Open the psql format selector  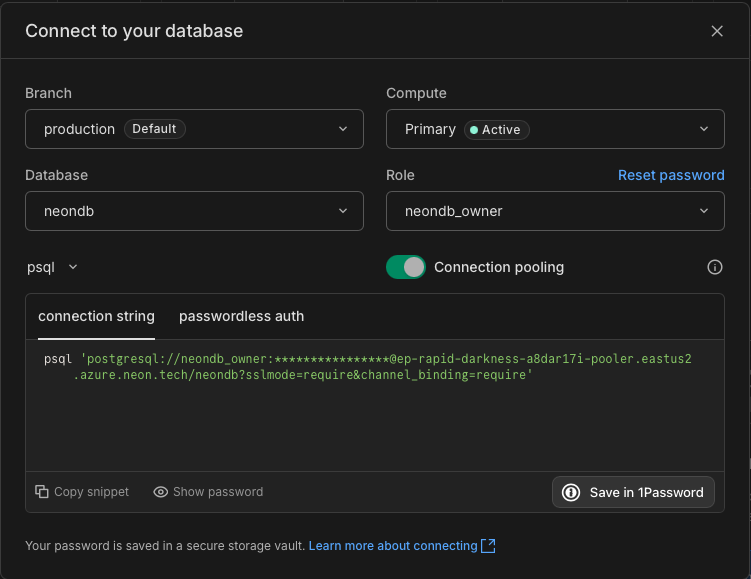tap(52, 267)
